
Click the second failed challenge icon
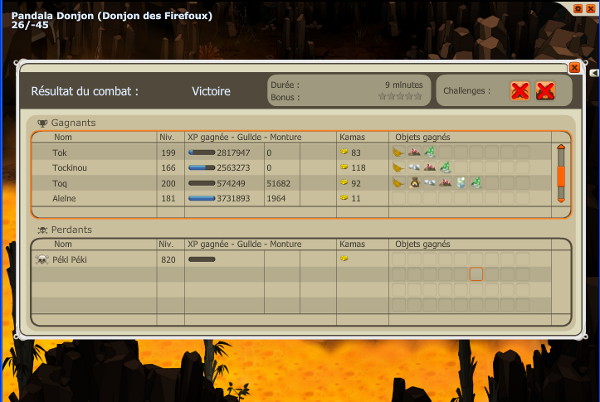[545, 91]
